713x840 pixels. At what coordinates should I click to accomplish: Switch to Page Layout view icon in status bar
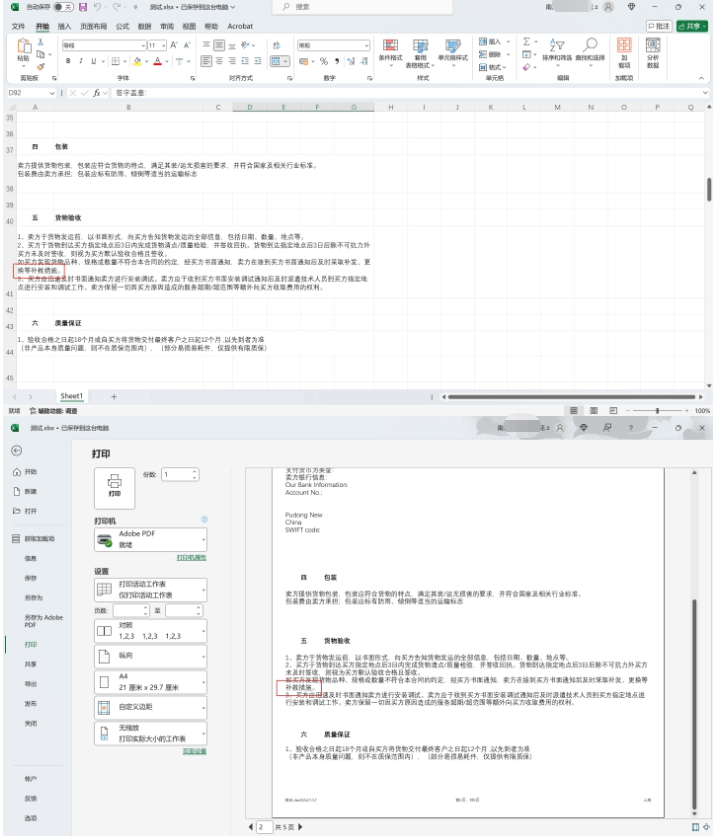(594, 411)
